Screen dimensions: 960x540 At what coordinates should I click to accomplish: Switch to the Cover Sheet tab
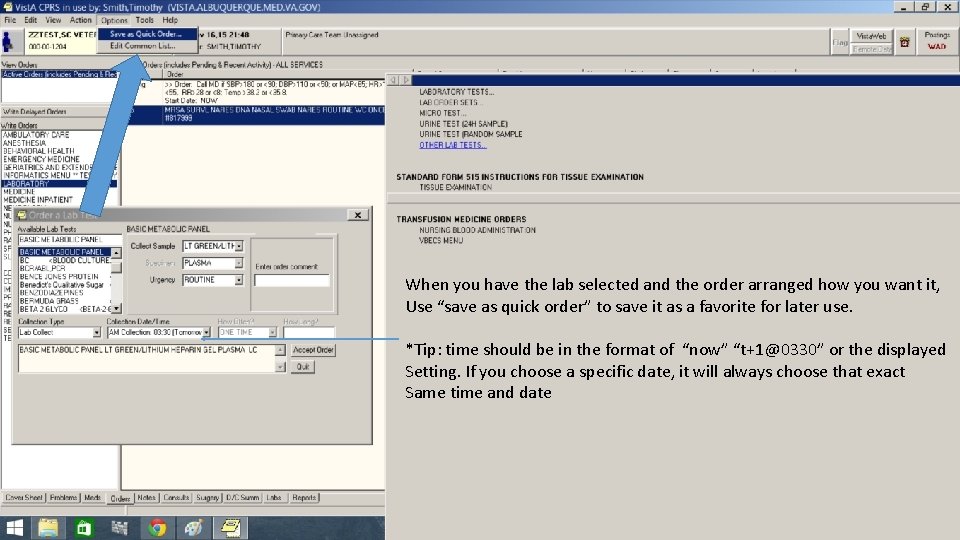pyautogui.click(x=24, y=498)
